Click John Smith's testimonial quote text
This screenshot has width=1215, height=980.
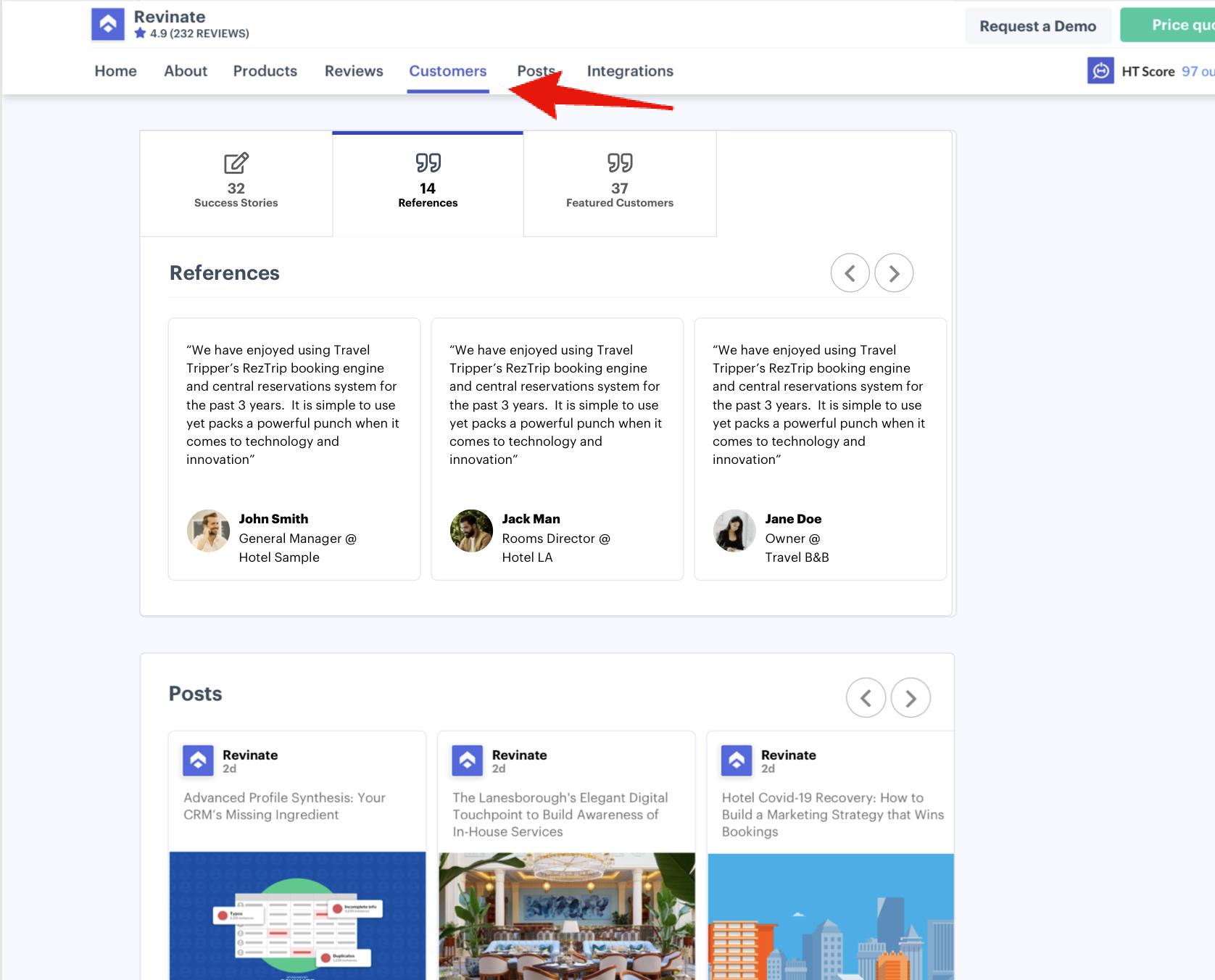pyautogui.click(x=293, y=404)
